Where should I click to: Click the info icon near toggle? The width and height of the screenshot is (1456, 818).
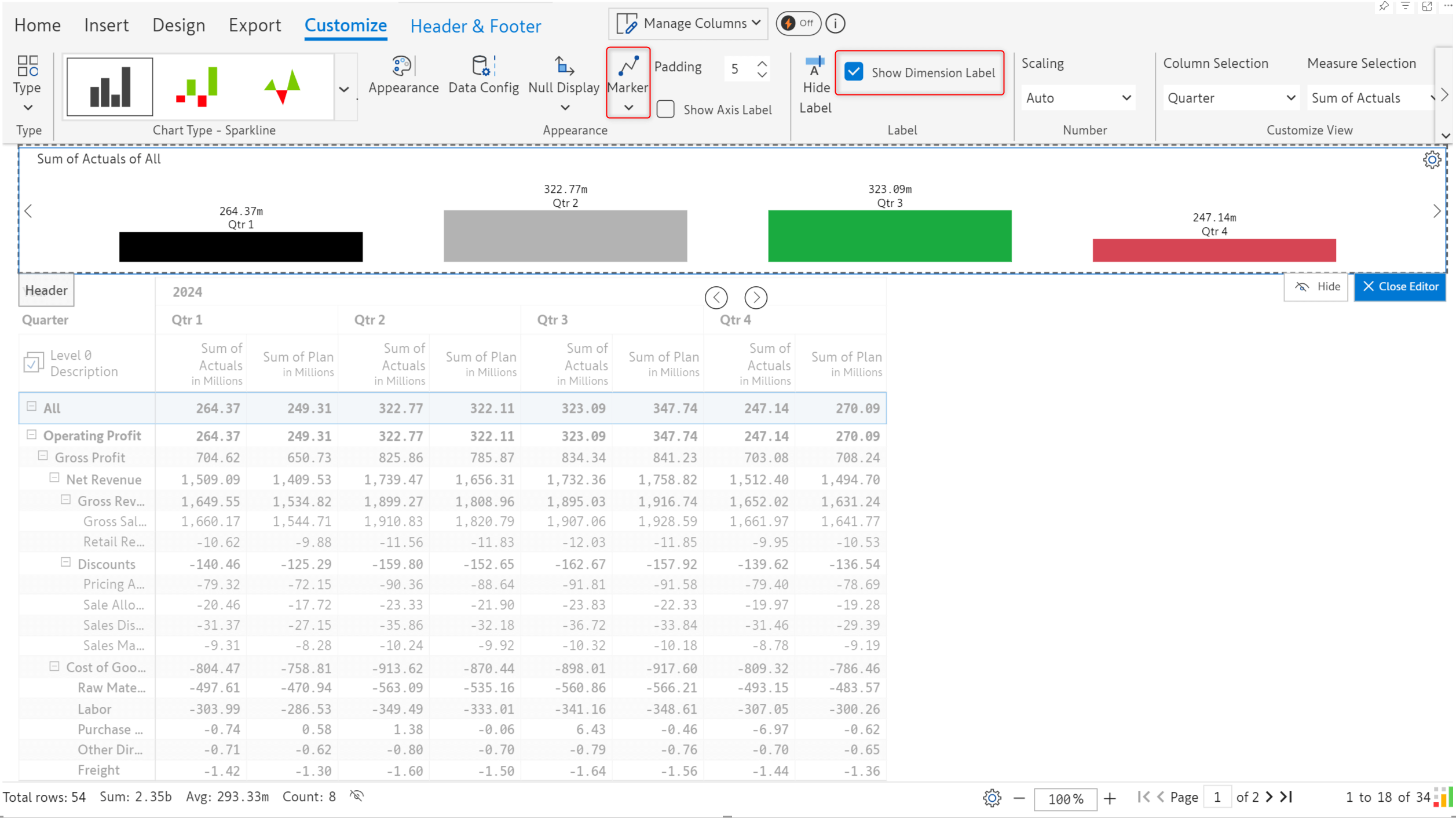(835, 23)
